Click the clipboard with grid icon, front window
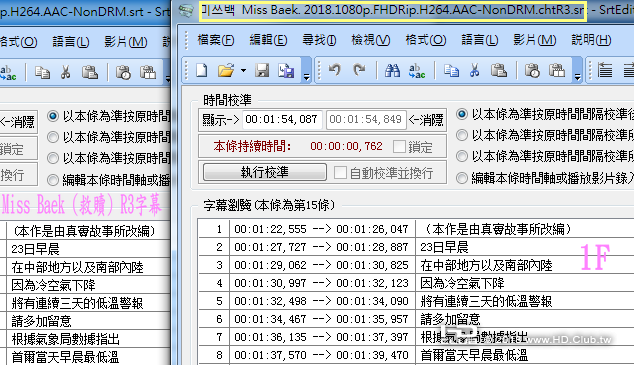Image resolution: width=634 pixels, height=365 pixels. tap(557, 71)
